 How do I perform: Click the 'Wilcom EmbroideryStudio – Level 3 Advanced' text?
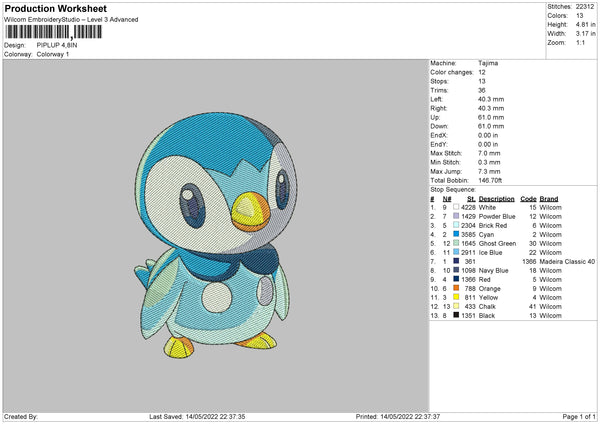(x=71, y=20)
